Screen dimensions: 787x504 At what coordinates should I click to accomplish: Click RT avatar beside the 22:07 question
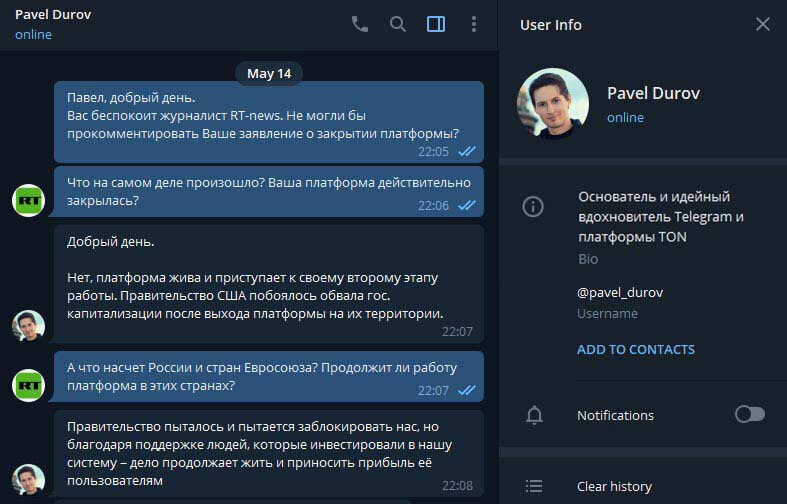29,385
